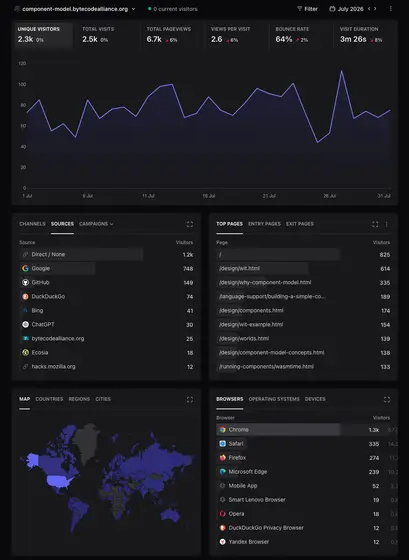Switch to the Browsers tab
This screenshot has height=560, width=409.
click(x=229, y=399)
